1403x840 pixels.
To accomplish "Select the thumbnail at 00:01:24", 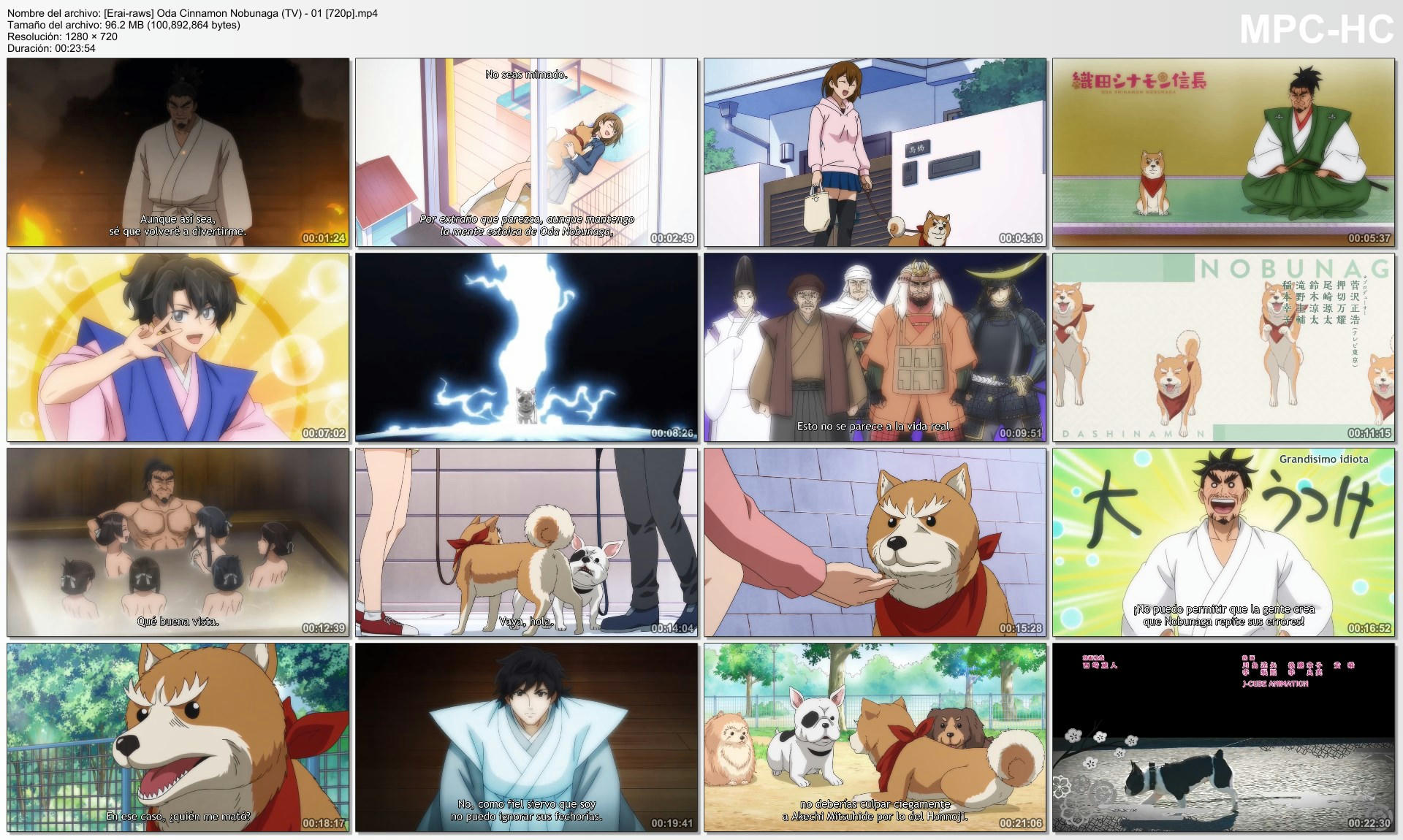I will pos(178,152).
